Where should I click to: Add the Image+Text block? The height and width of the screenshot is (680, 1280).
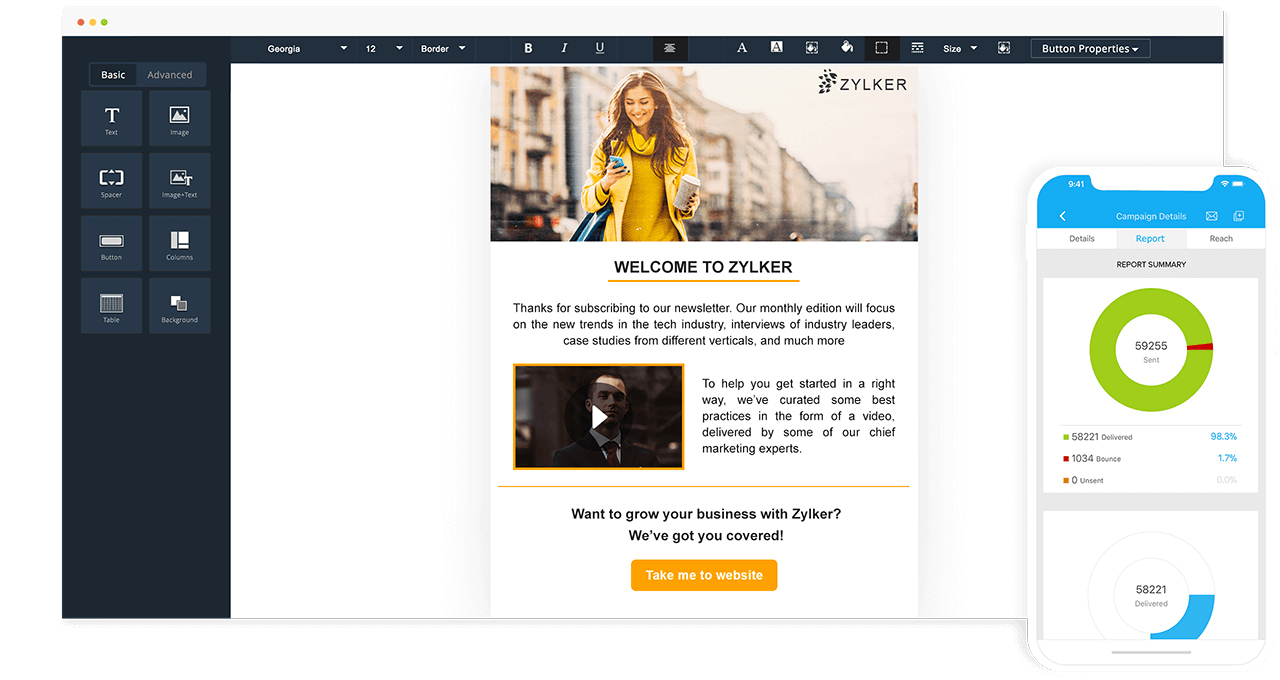[x=179, y=182]
